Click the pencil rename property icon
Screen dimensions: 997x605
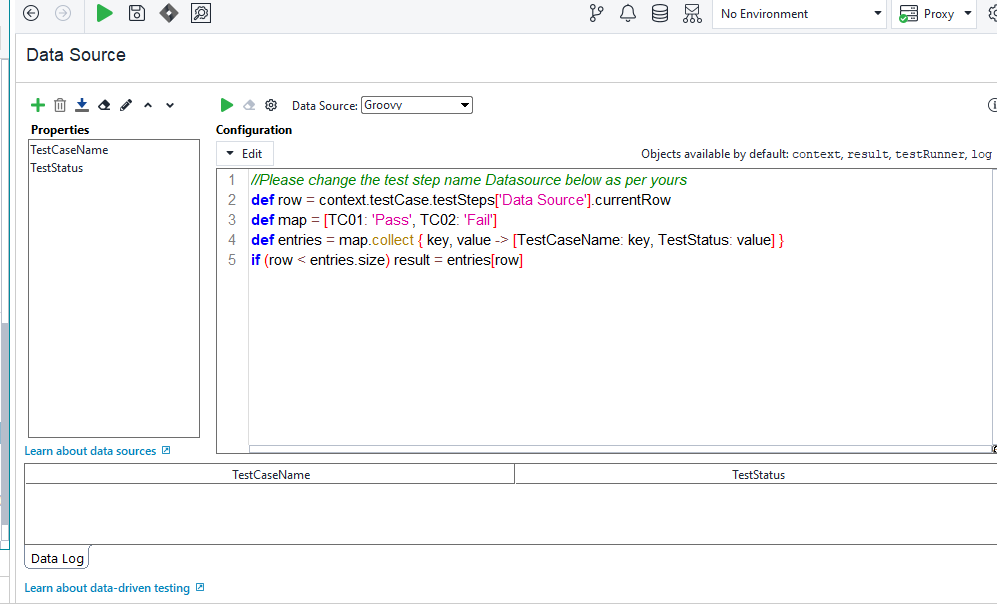[126, 105]
